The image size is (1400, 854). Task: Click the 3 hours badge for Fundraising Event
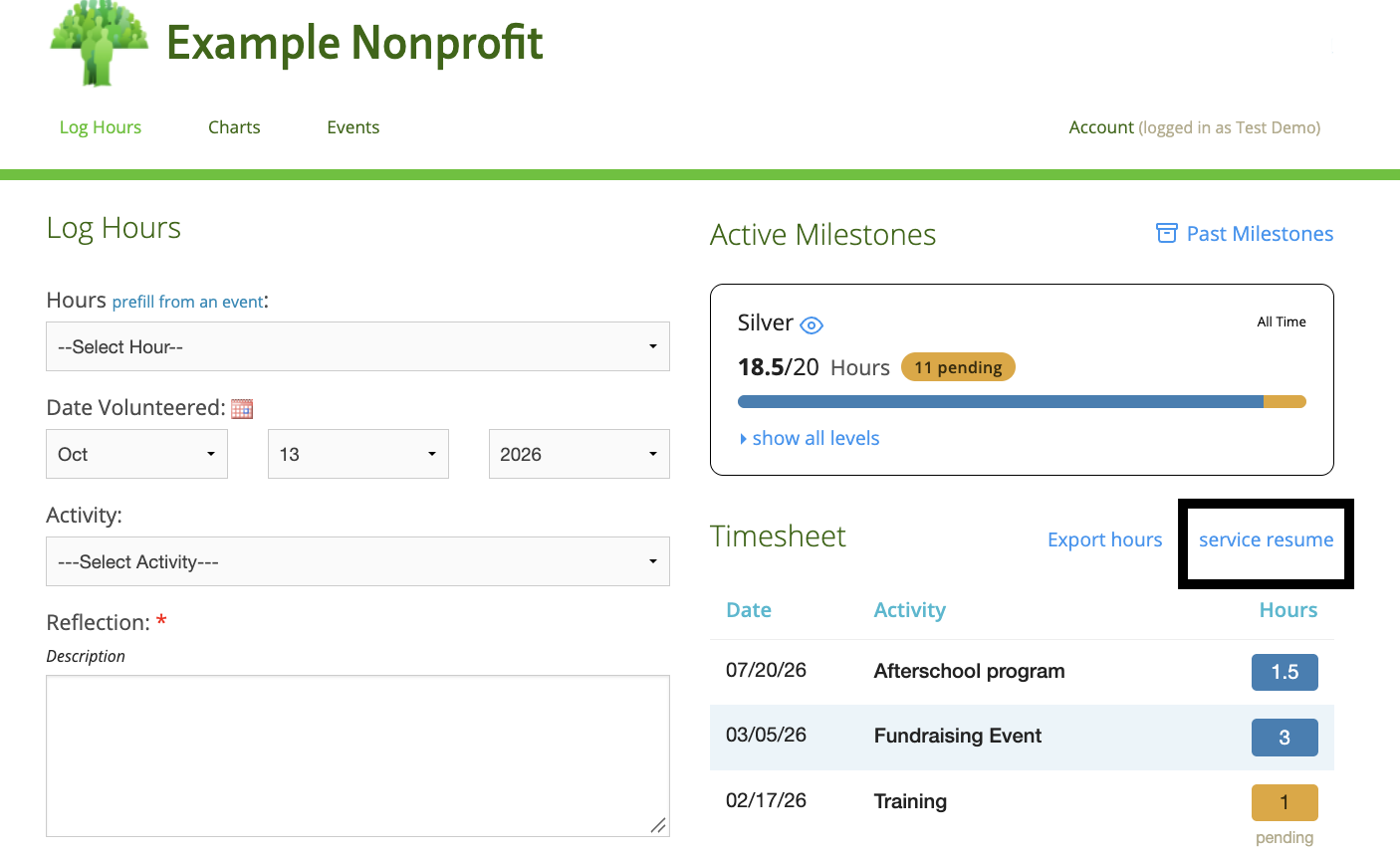(1284, 738)
